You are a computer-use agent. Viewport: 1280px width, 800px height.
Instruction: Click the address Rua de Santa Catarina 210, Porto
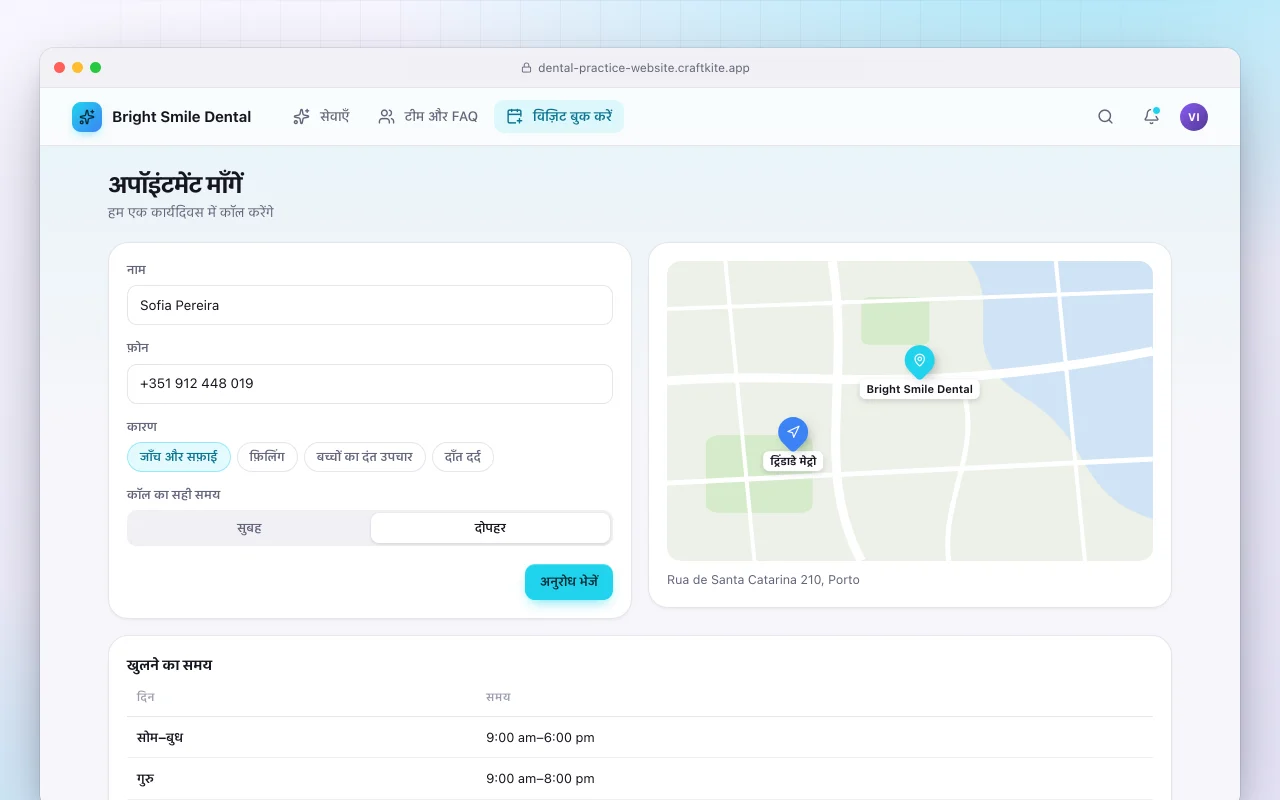(763, 580)
